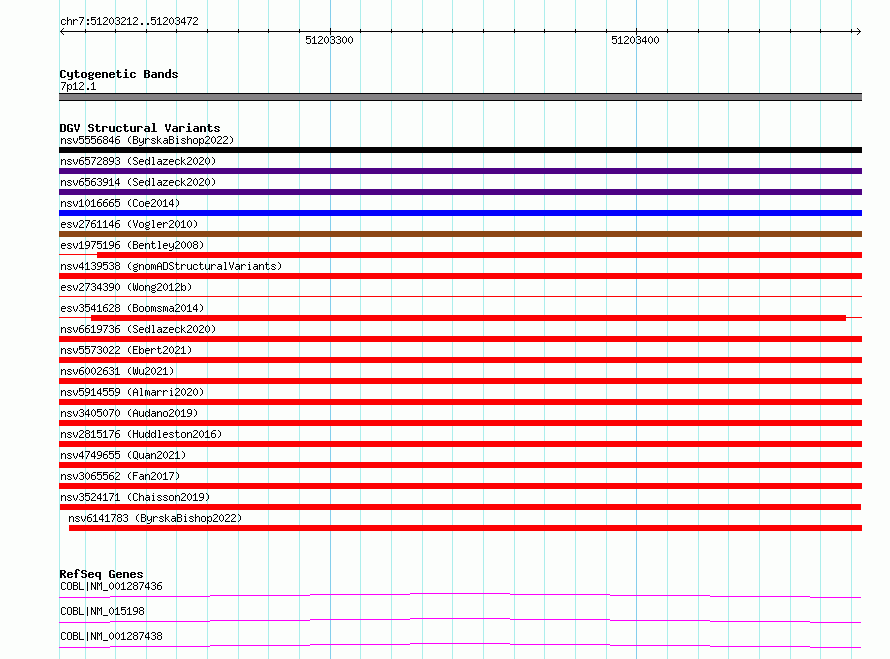Open variant nsv5914559 (Almarri2020) label
Image resolution: width=890 pixels, height=659 pixels.
(x=132, y=392)
